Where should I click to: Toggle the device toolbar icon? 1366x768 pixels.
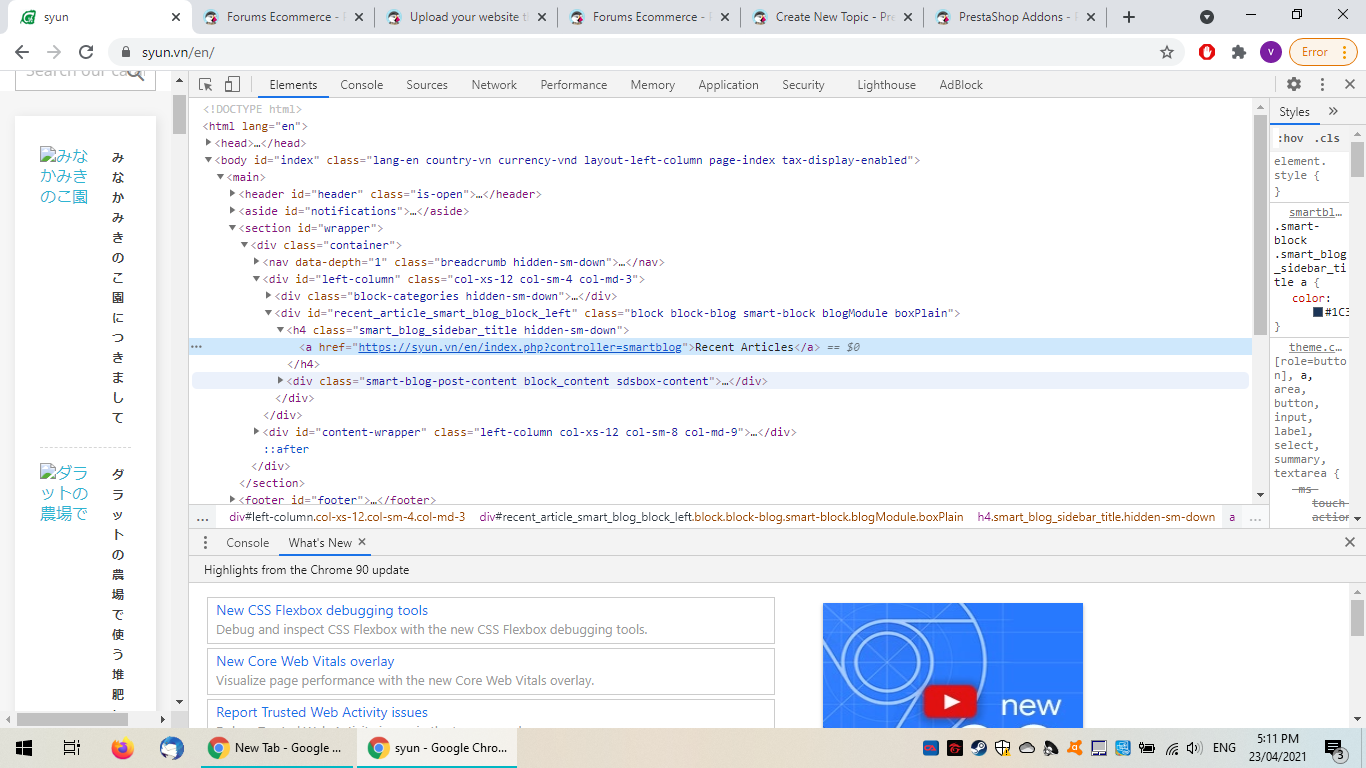232,85
